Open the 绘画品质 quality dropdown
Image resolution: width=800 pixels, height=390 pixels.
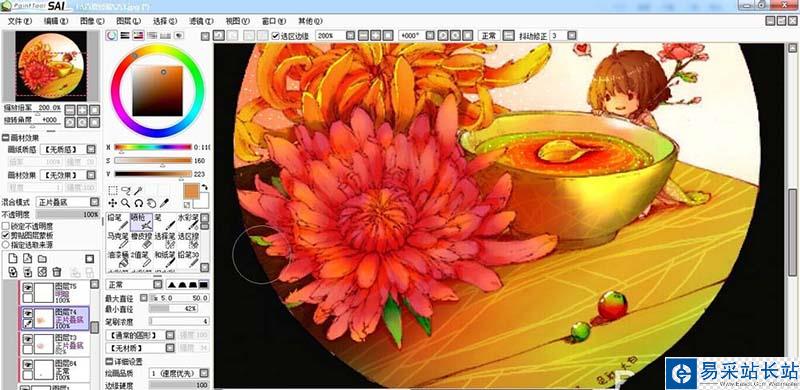[x=204, y=374]
